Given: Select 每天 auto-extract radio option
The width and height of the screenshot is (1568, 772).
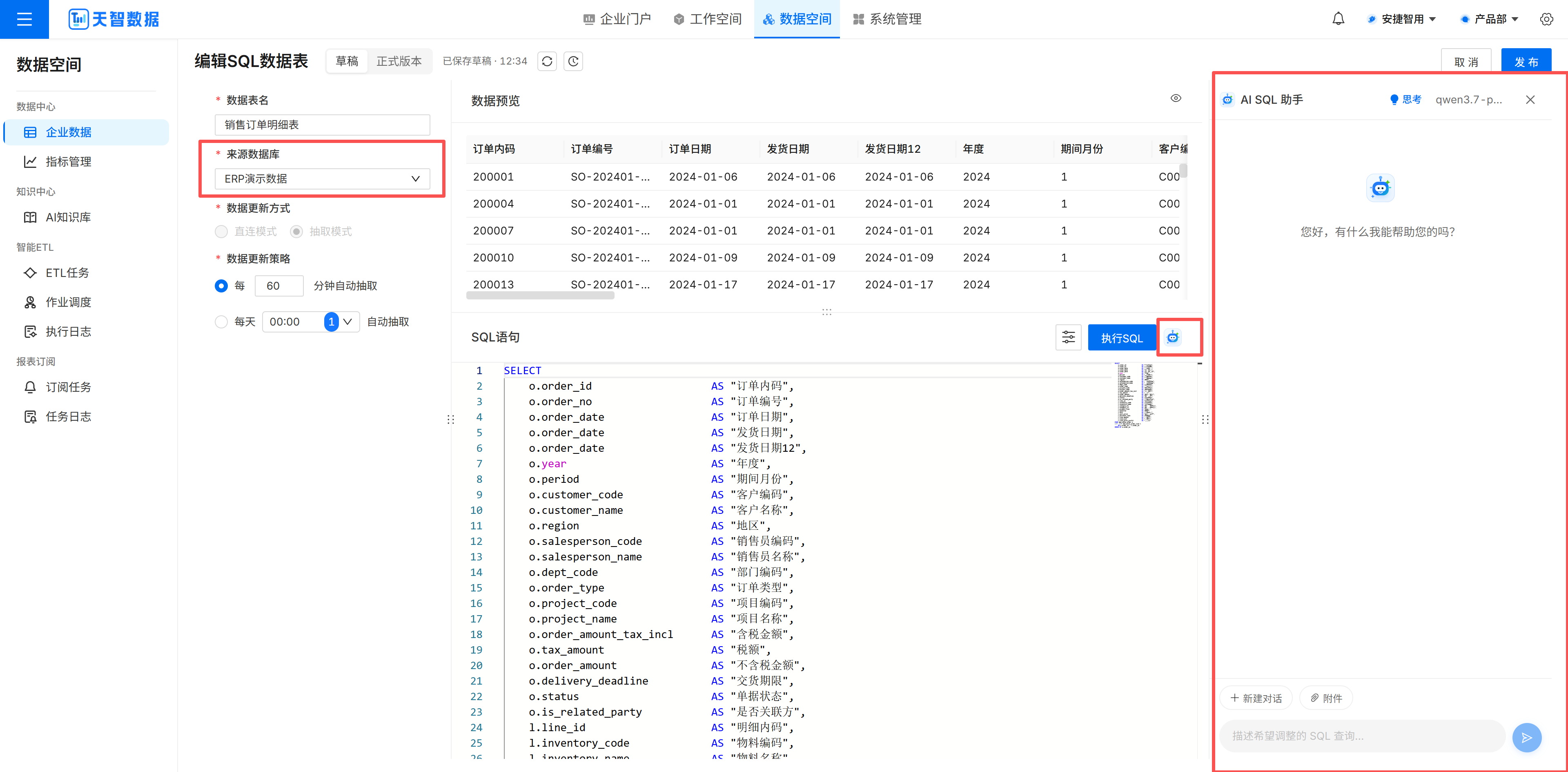Looking at the screenshot, I should [x=221, y=321].
